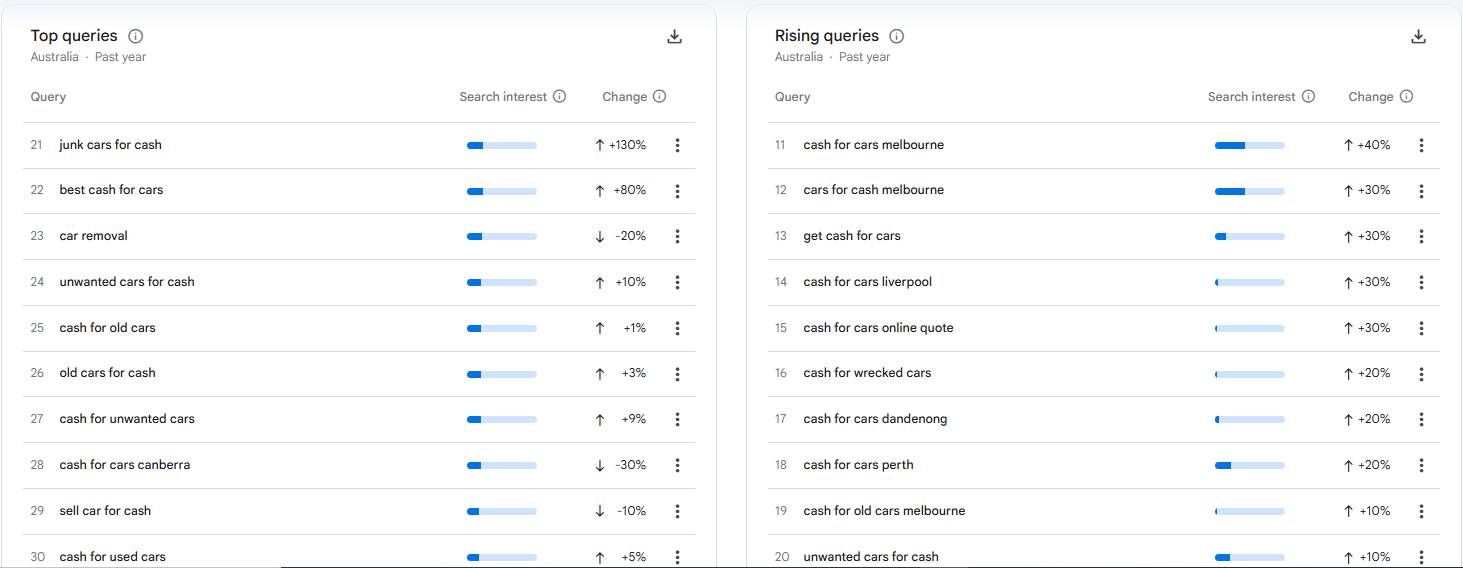The width and height of the screenshot is (1463, 568).
Task: Select the Query column header in Top queries
Action: click(x=48, y=97)
